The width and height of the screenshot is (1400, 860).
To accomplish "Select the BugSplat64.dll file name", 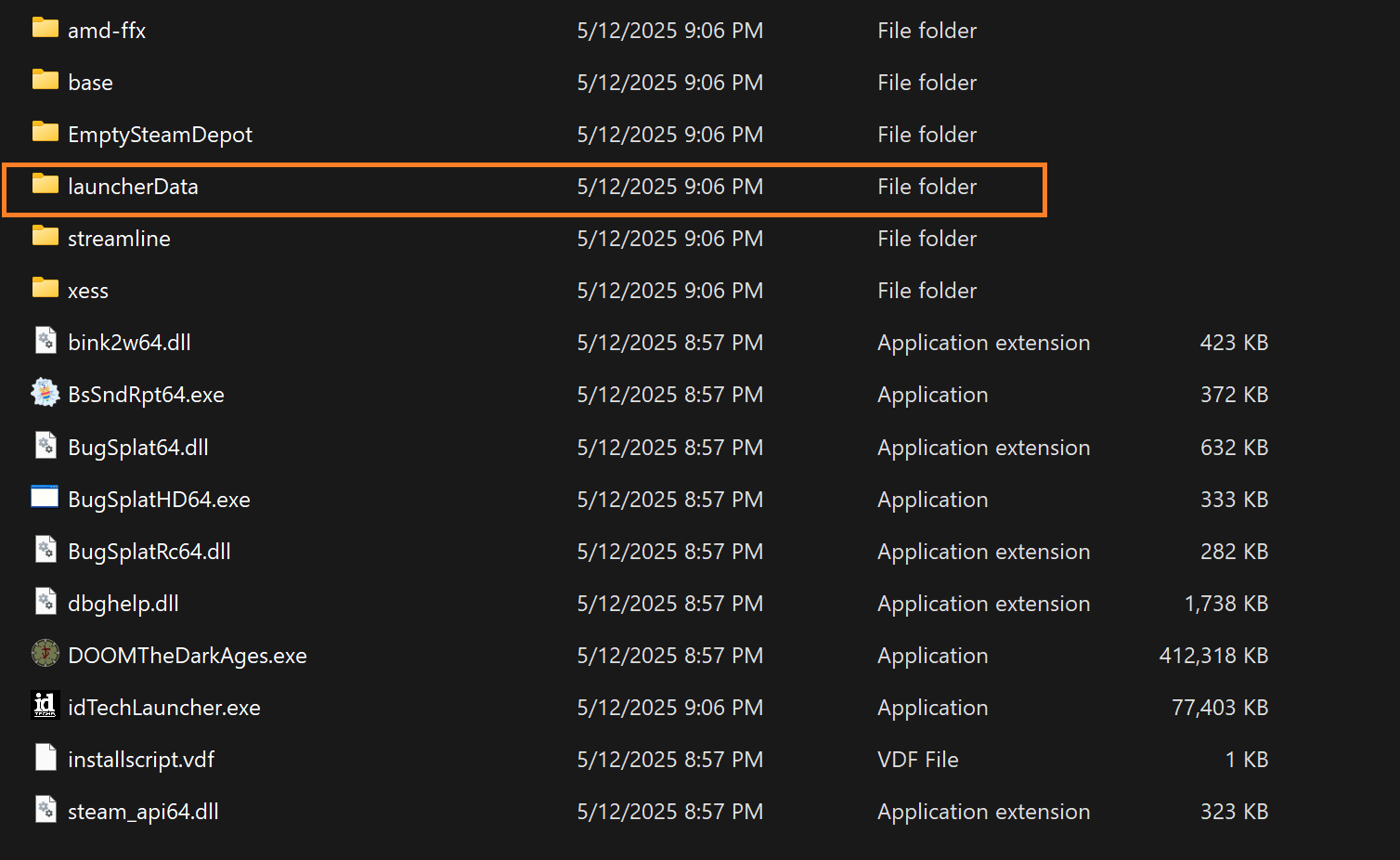I will [137, 448].
